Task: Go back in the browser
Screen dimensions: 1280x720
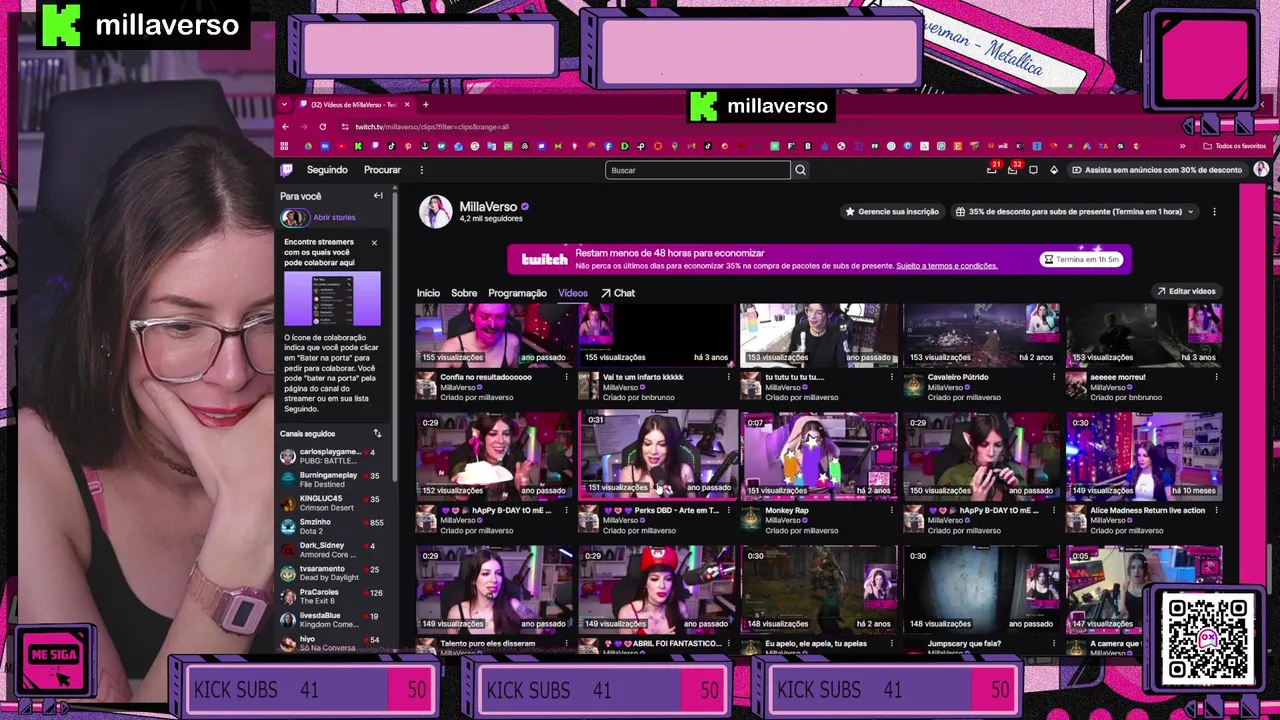Action: tap(285, 127)
